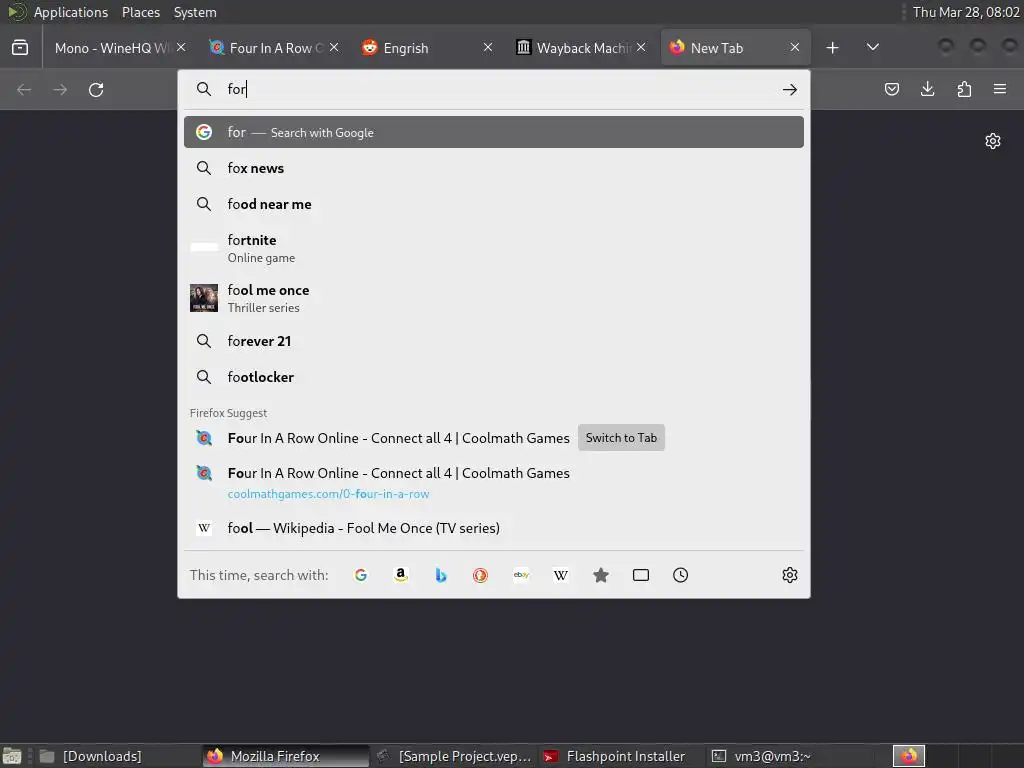1024x768 pixels.
Task: Click Switch to Tab button
Action: (x=621, y=438)
